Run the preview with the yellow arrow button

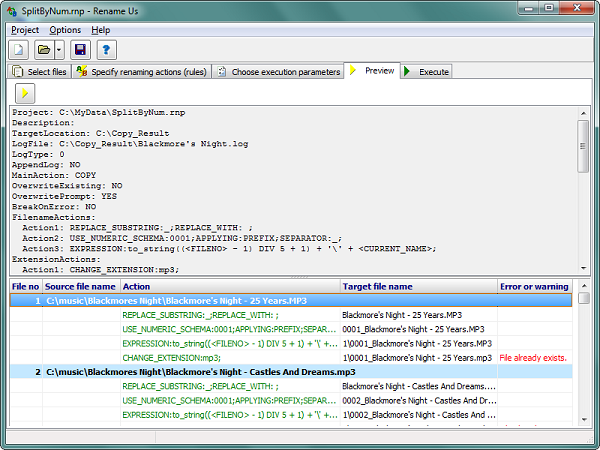pos(25,93)
